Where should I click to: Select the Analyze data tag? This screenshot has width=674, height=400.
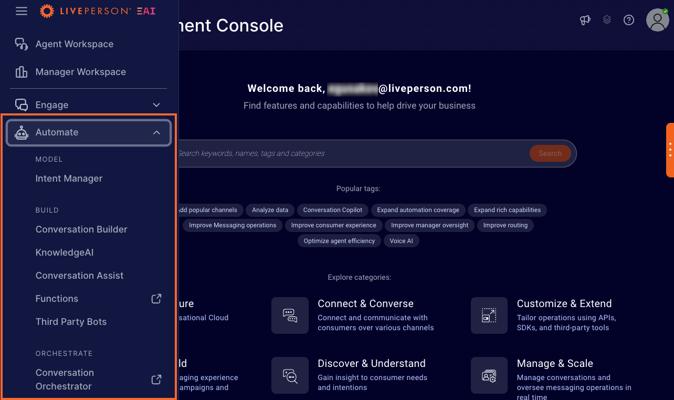[270, 210]
